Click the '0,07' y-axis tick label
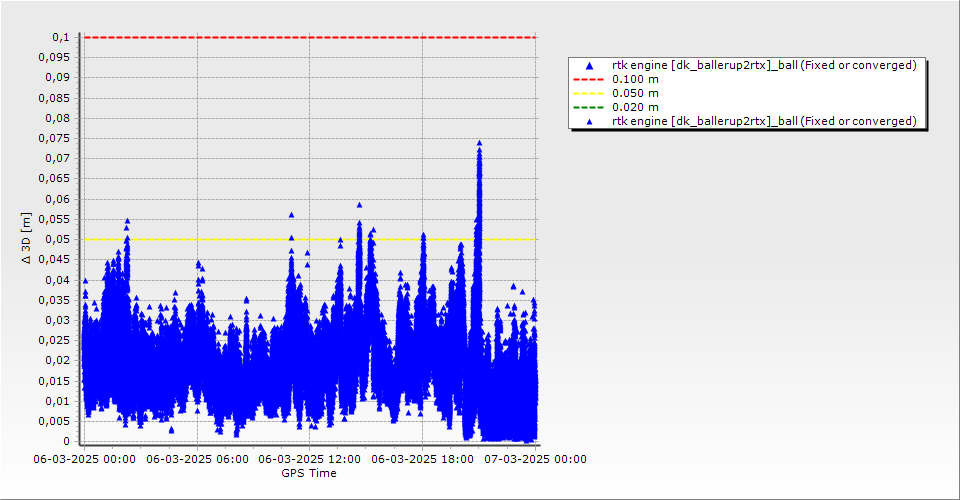 (58, 159)
